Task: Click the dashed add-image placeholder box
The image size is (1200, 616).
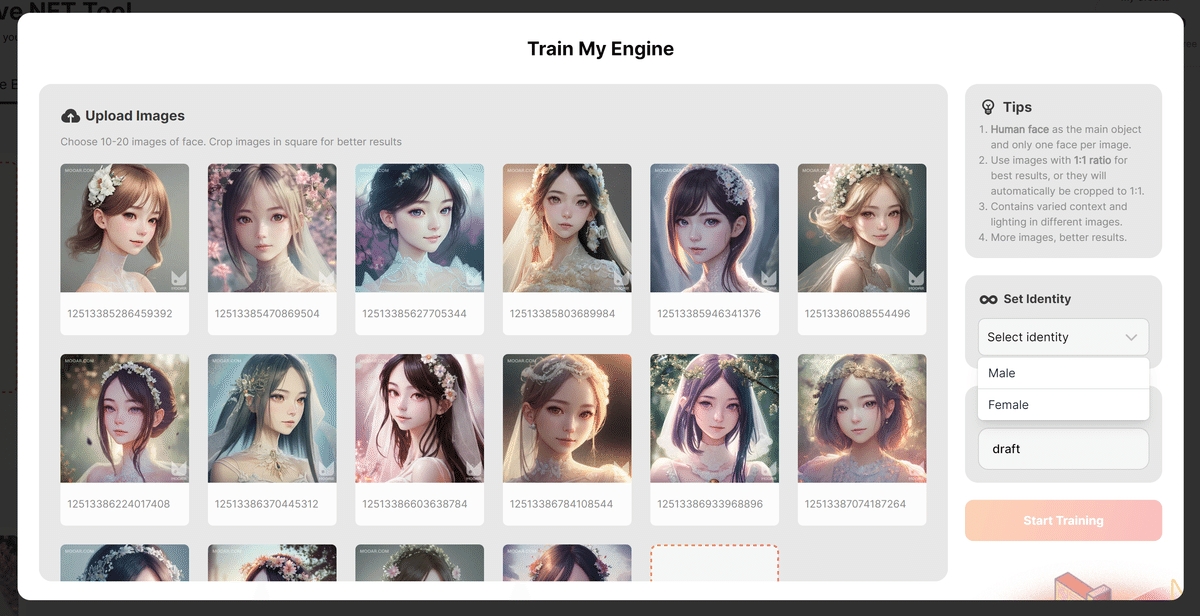Action: click(714, 562)
